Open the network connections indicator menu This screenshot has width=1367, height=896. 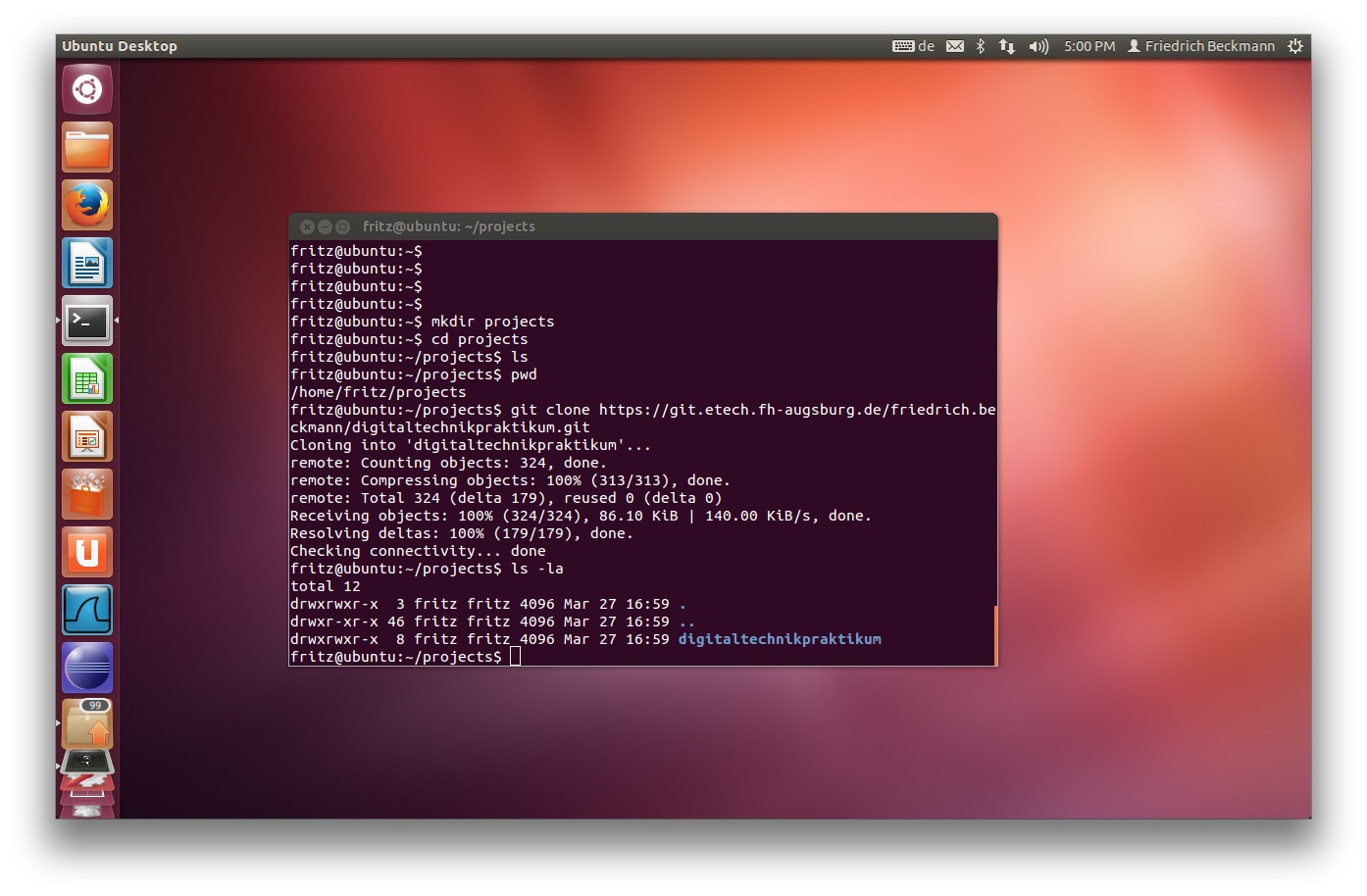coord(1006,46)
